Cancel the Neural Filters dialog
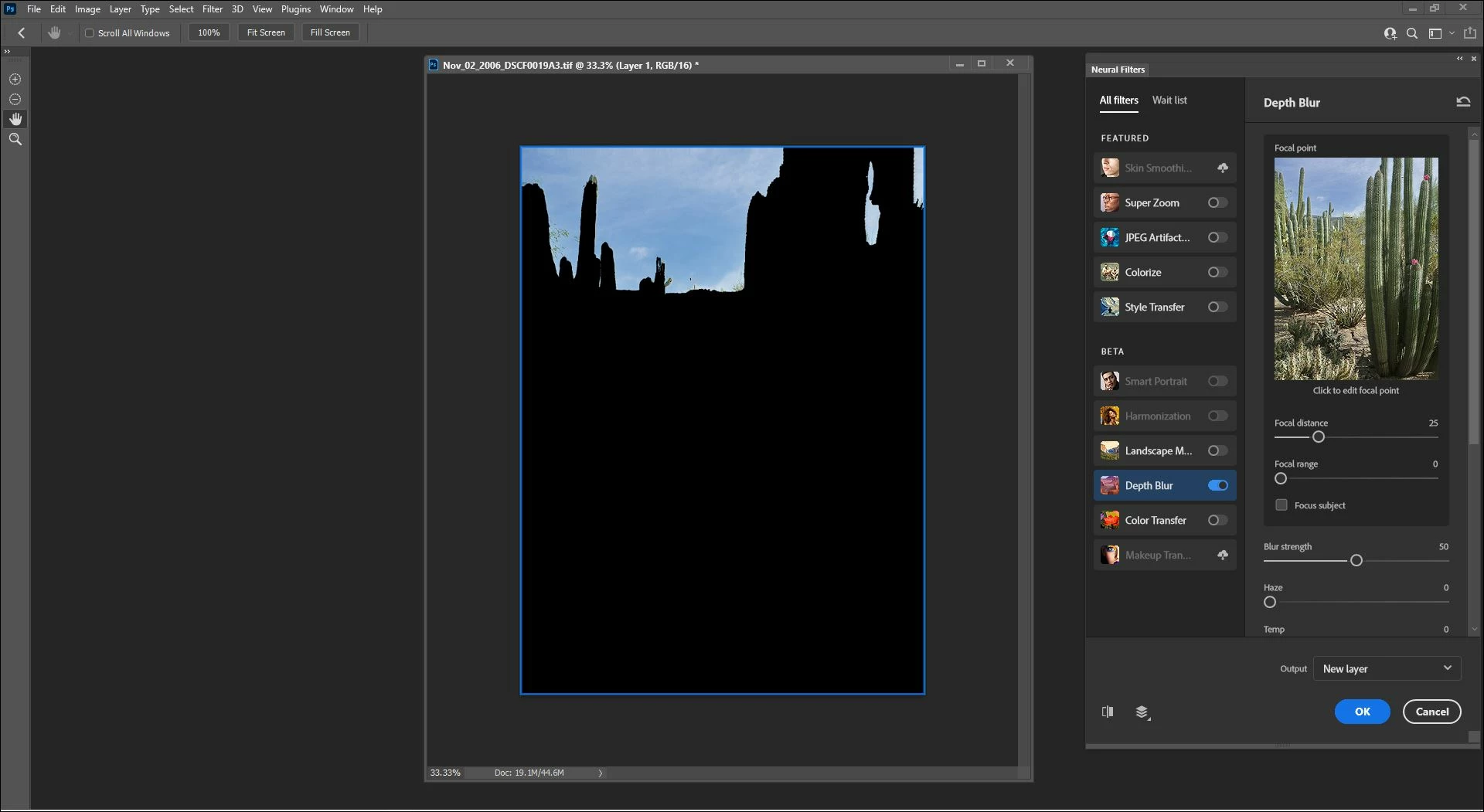 [1432, 712]
